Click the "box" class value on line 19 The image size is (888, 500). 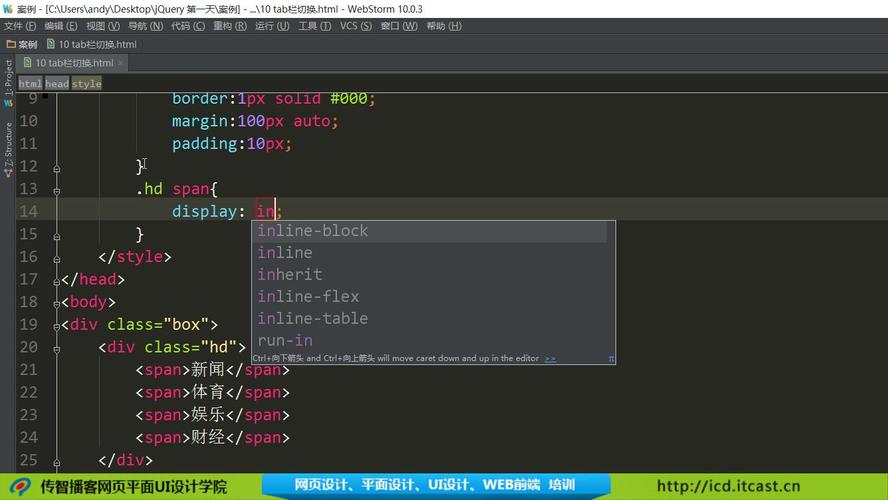tap(186, 324)
